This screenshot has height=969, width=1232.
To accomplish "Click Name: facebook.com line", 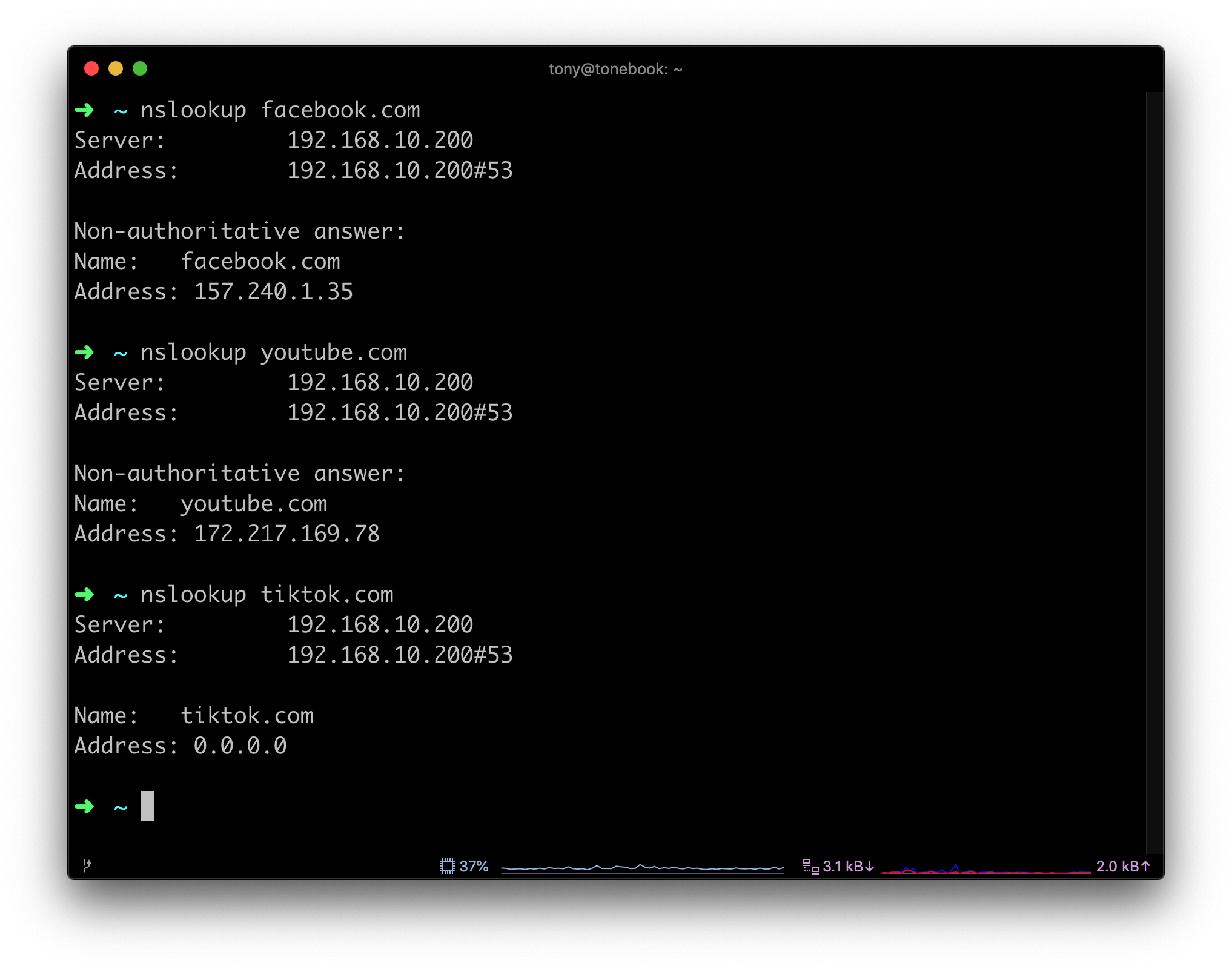I will coord(207,262).
